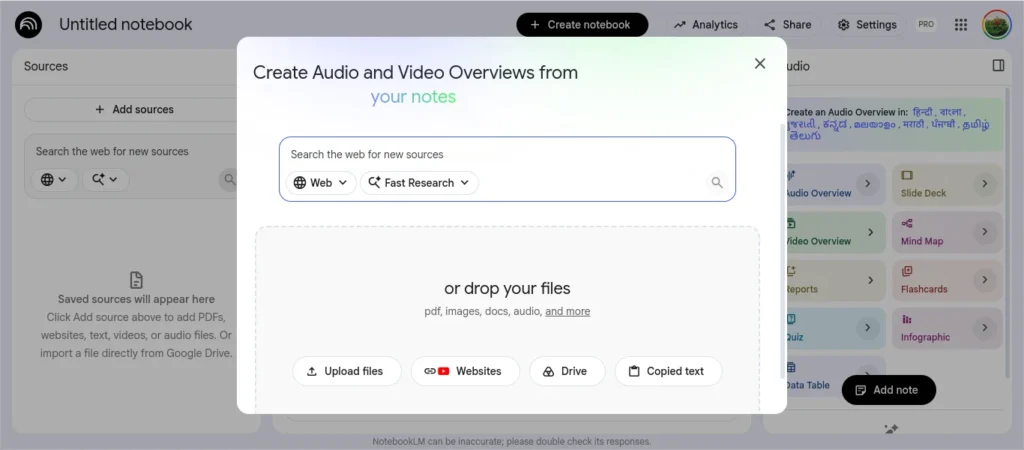The image size is (1024, 450).
Task: Open research mode dropdown in Sources panel
Action: (x=105, y=180)
